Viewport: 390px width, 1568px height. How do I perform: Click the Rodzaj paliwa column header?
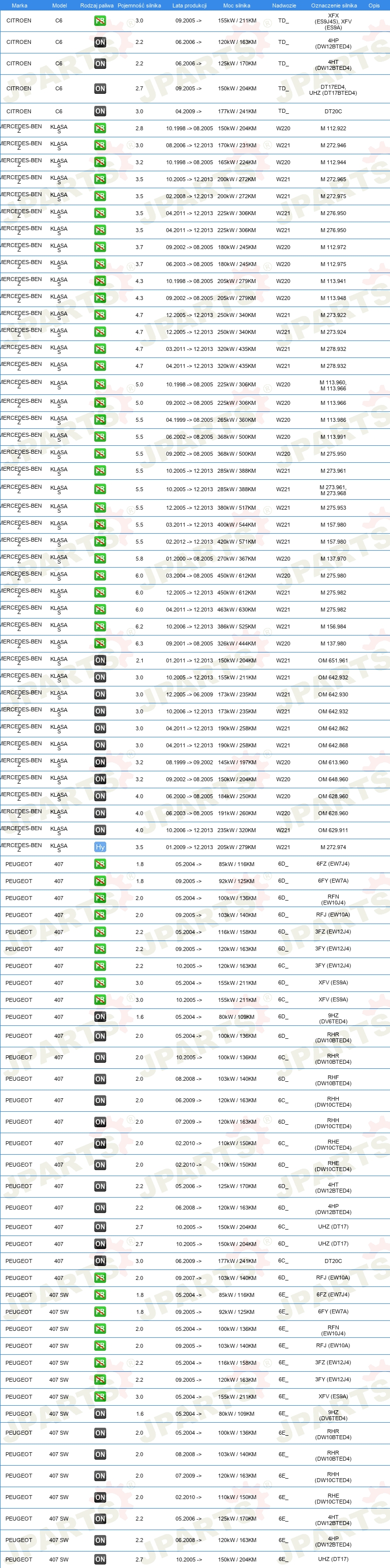97,5
